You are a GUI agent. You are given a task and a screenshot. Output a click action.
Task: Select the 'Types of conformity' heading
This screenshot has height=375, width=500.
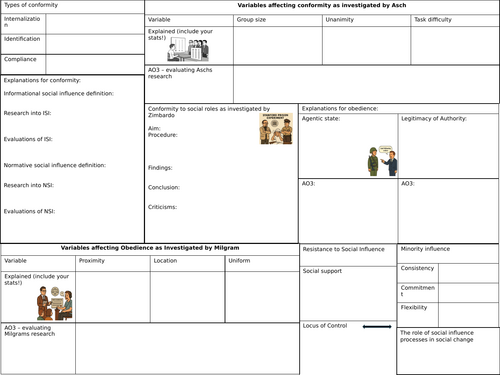(x=31, y=5)
